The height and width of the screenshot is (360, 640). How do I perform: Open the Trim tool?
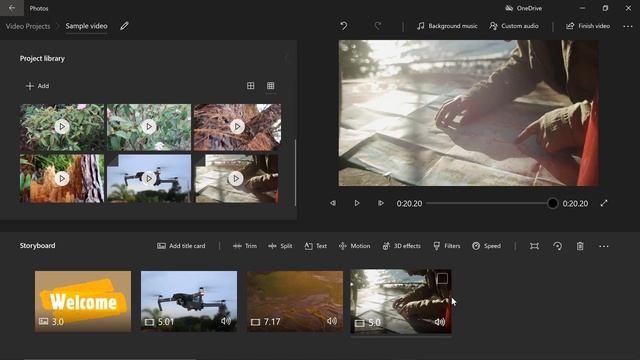(245, 246)
